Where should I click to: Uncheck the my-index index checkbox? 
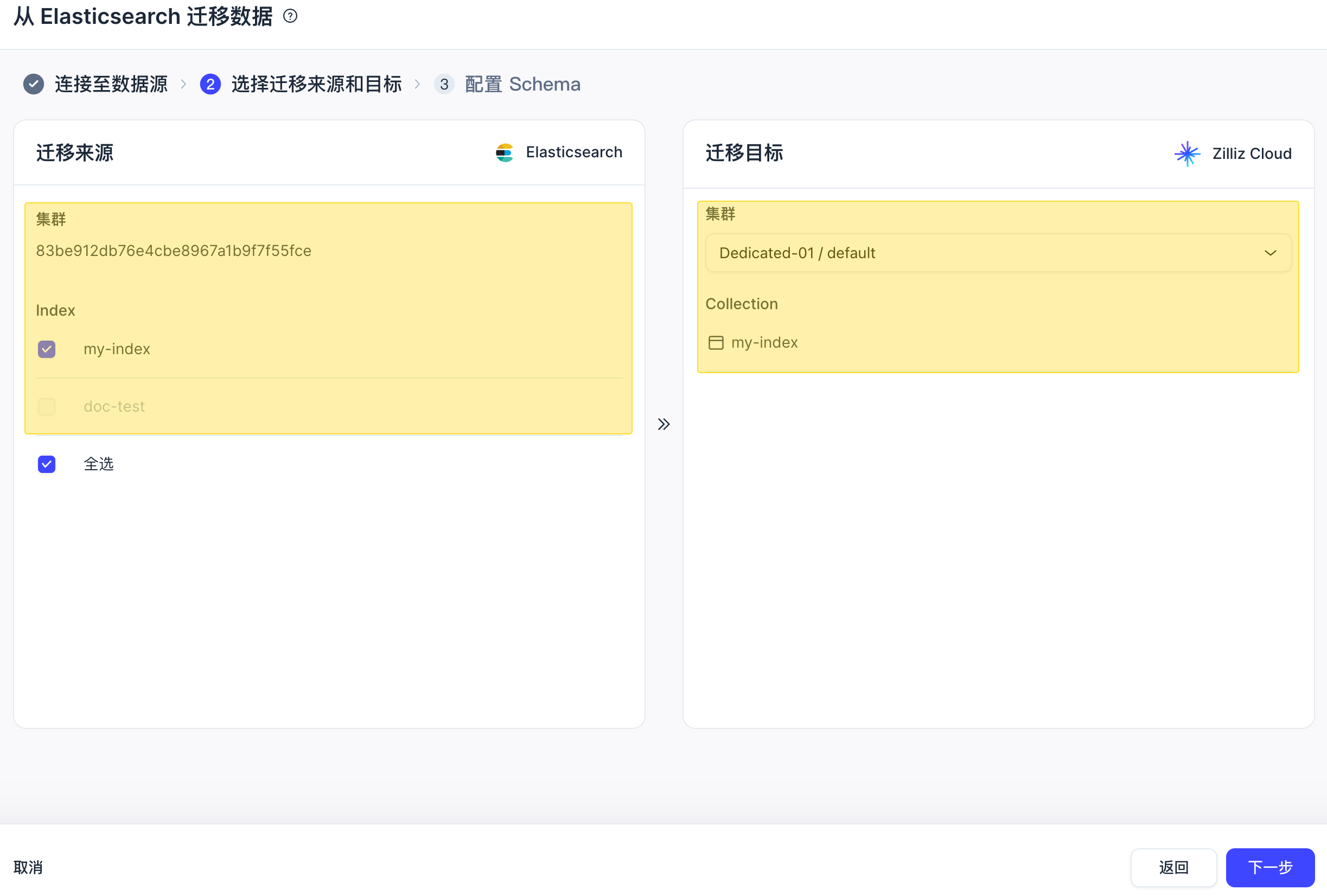47,349
